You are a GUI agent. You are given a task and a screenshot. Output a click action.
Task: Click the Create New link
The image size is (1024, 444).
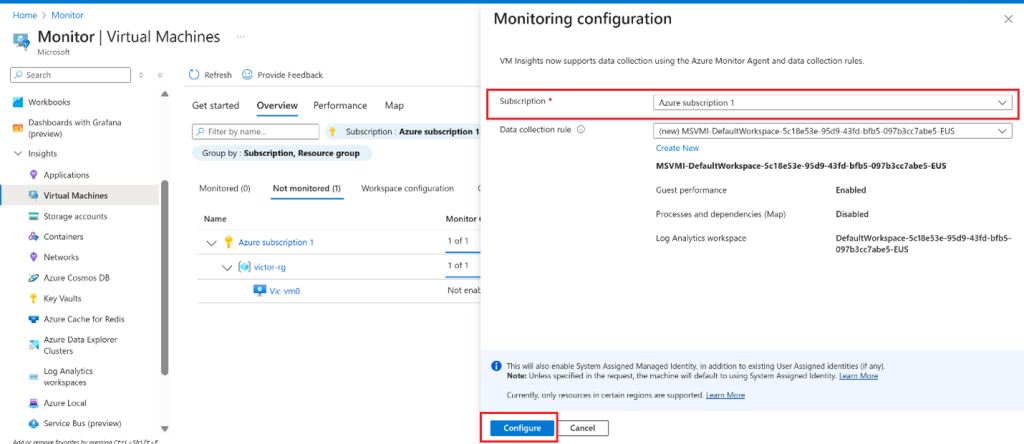click(677, 148)
